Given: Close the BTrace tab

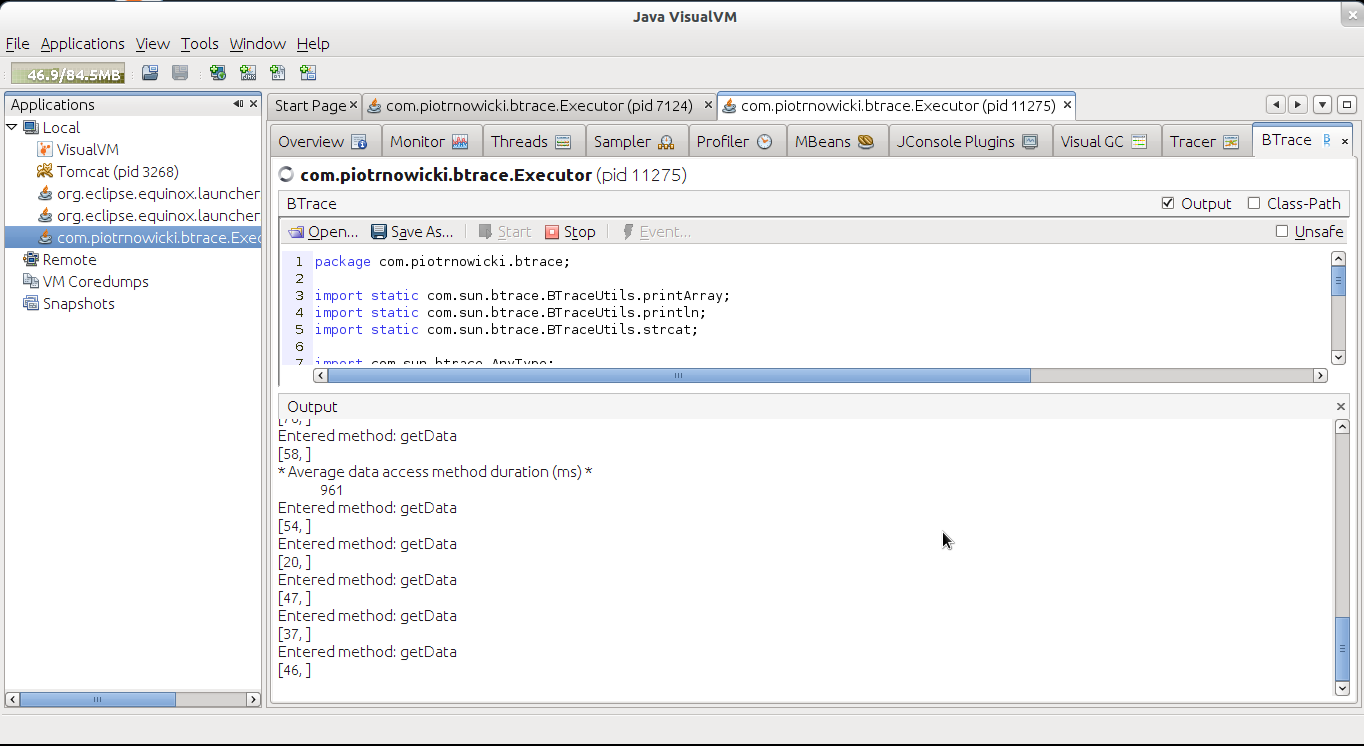Looking at the screenshot, I should point(1344,141).
